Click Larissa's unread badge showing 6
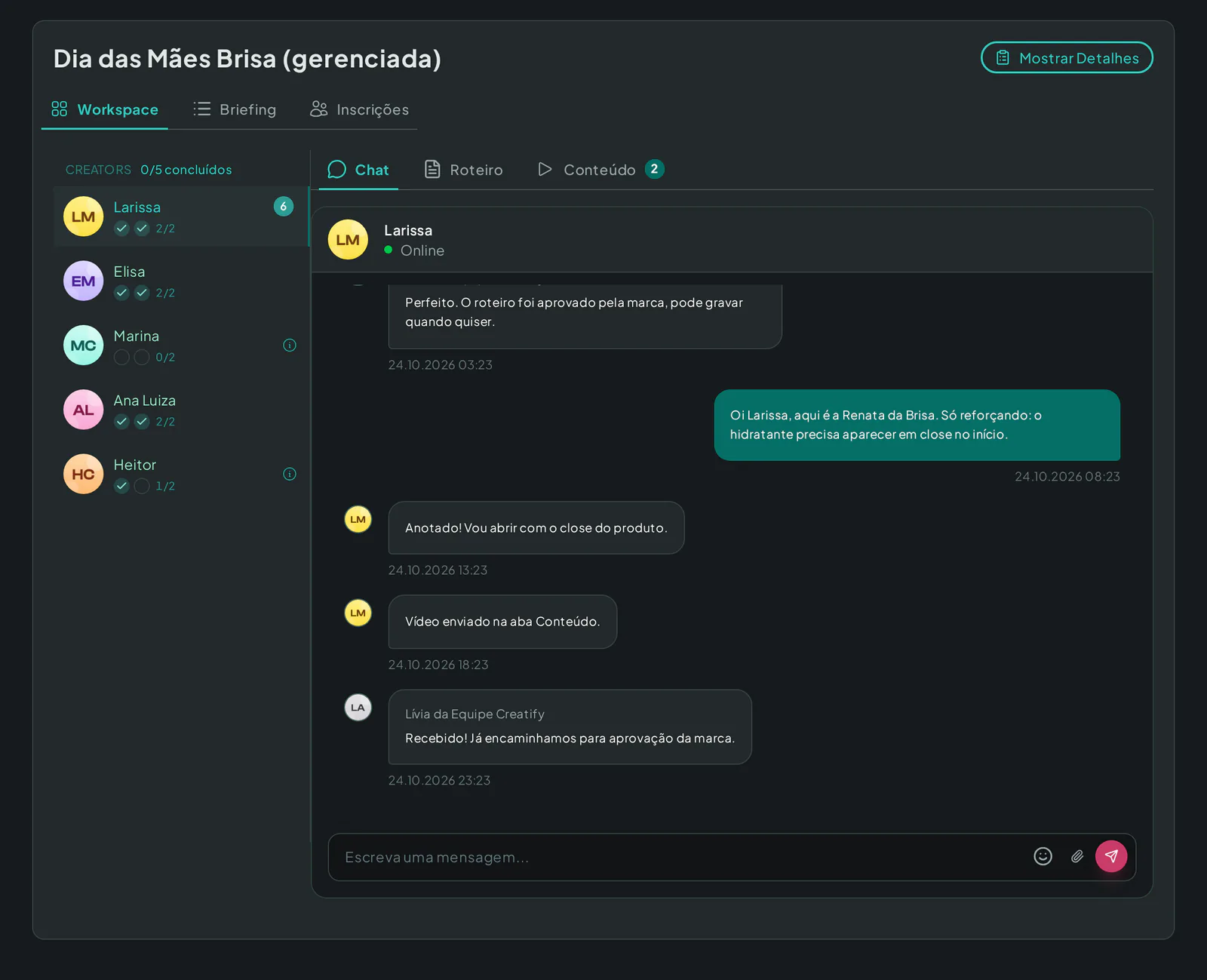 tap(284, 207)
